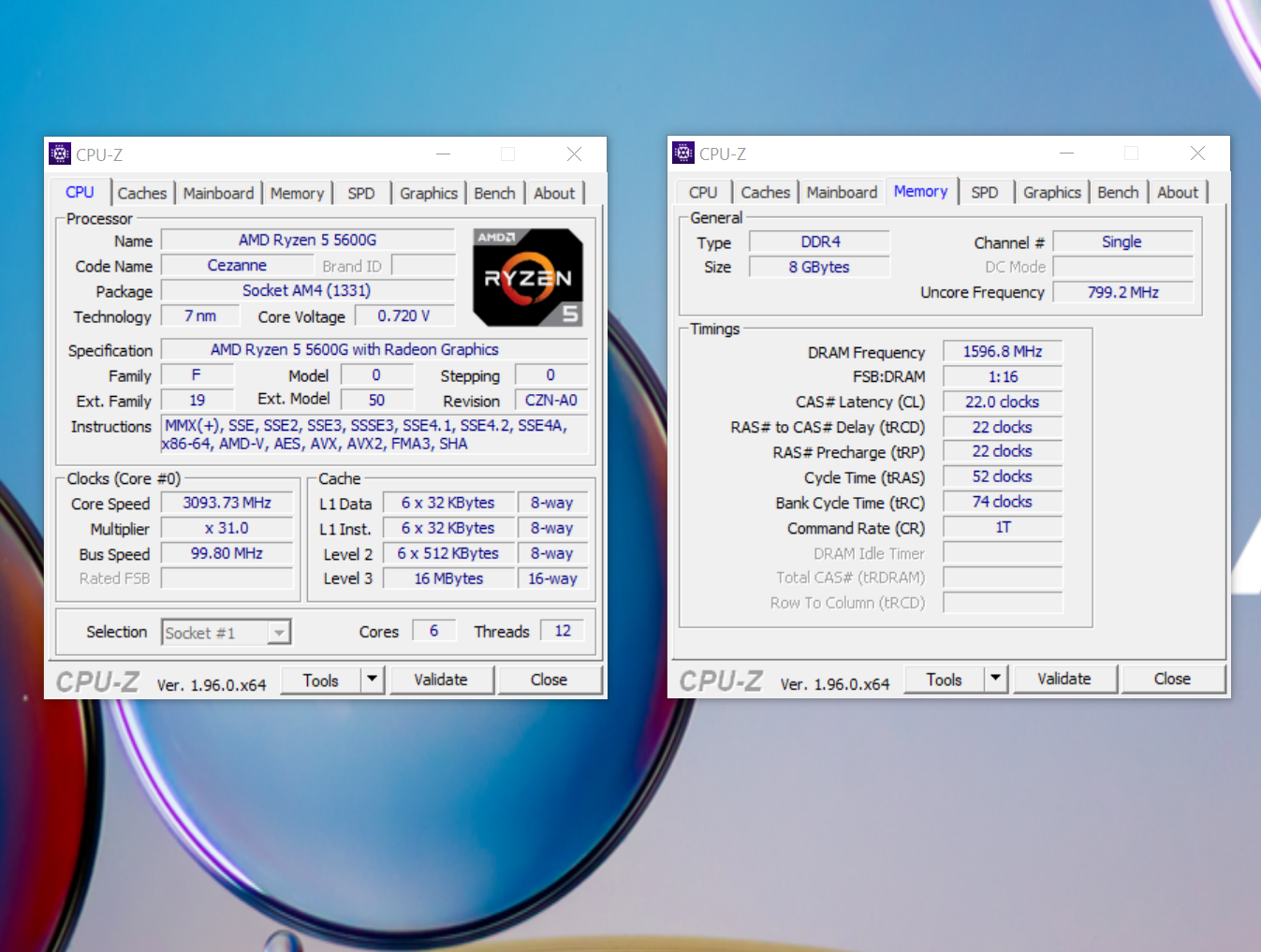
Task: Click Tools button in right CPU-Z window
Action: 945,680
